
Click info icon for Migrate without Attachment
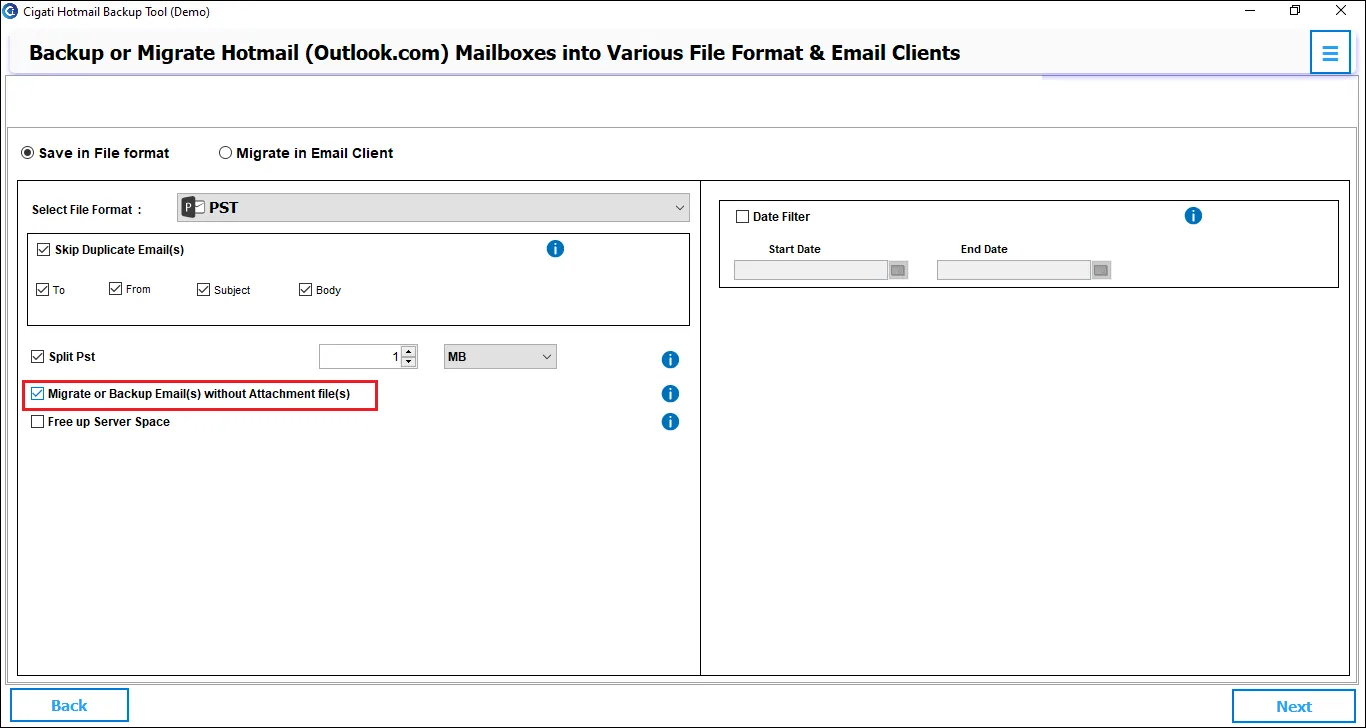point(670,394)
